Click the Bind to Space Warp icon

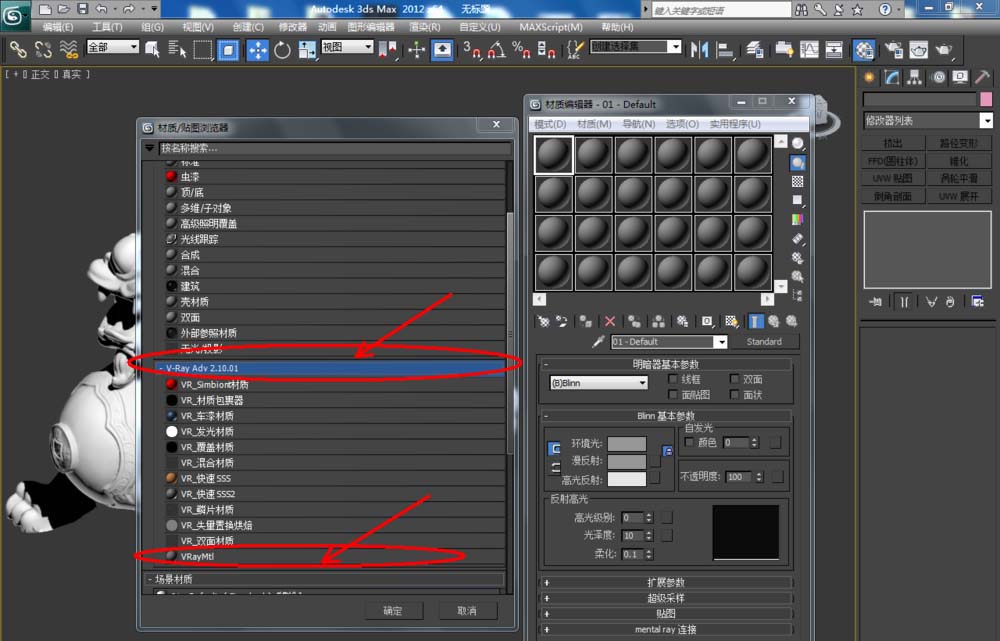tap(68, 50)
